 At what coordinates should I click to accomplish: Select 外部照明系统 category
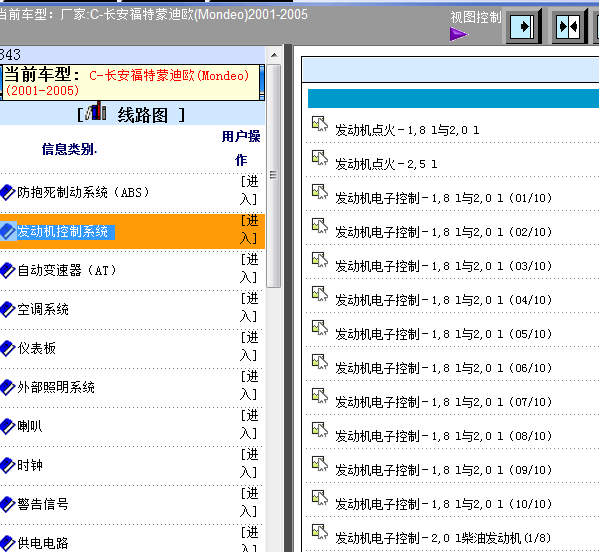(x=56, y=387)
